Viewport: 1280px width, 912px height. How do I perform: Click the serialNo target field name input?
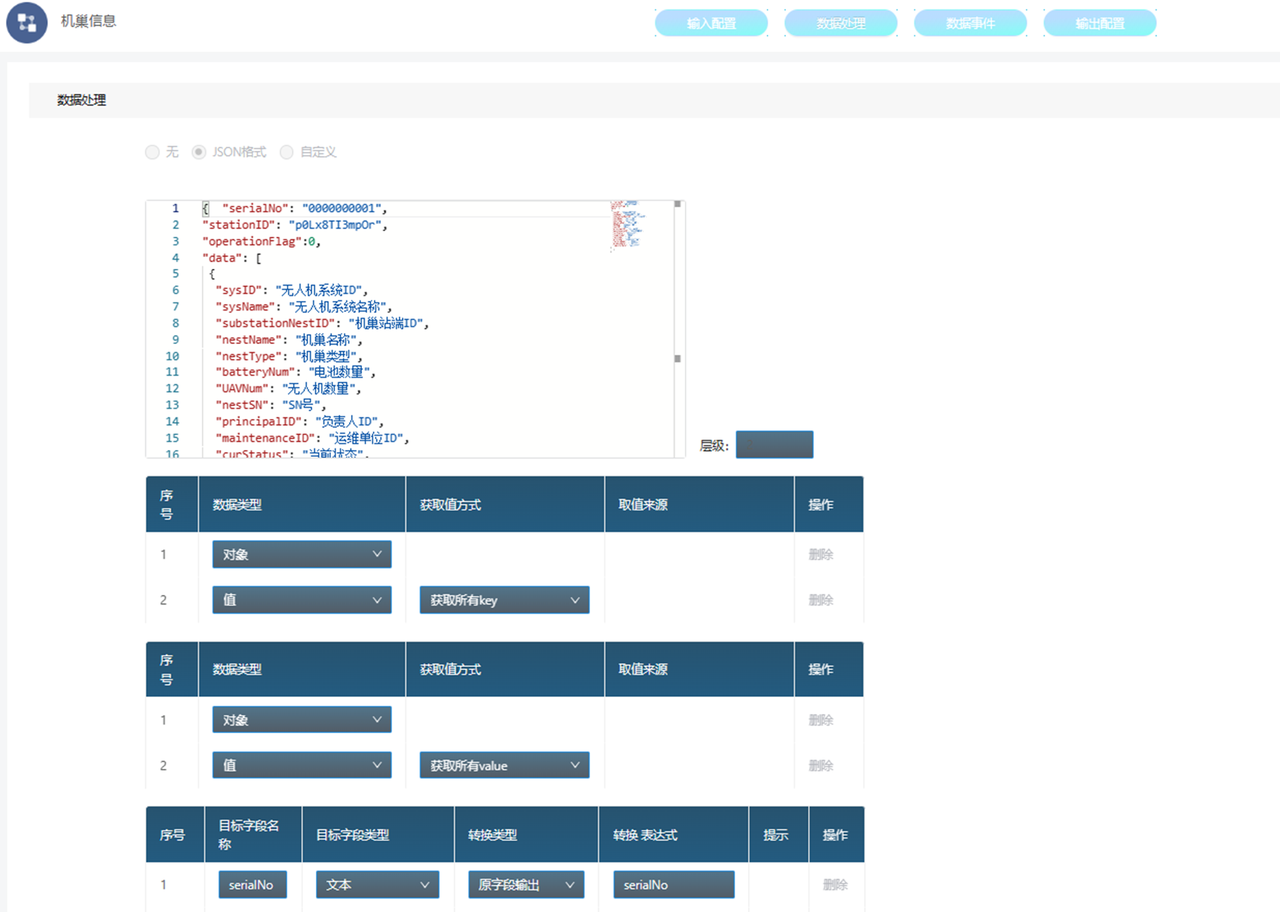(x=253, y=885)
